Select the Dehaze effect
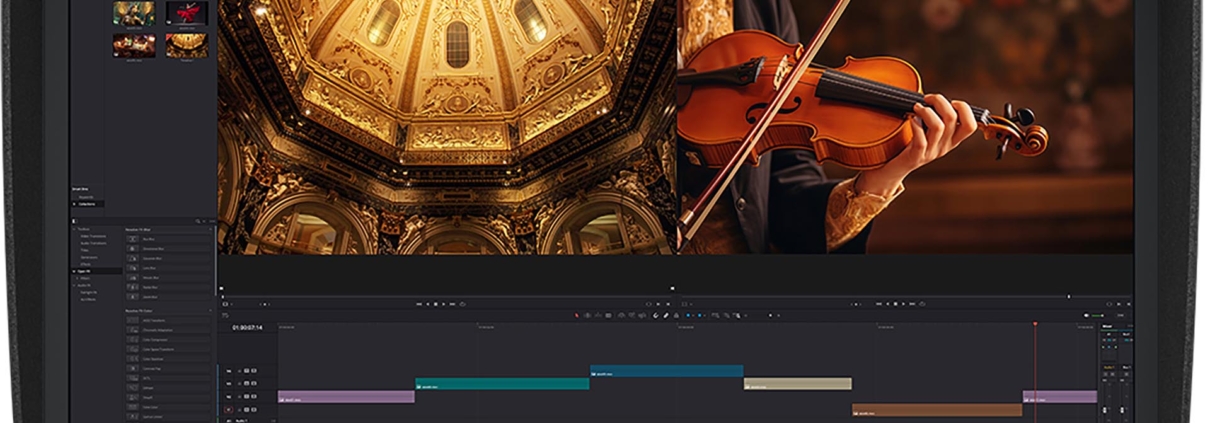Image resolution: width=1210 pixels, height=423 pixels. (x=169, y=388)
